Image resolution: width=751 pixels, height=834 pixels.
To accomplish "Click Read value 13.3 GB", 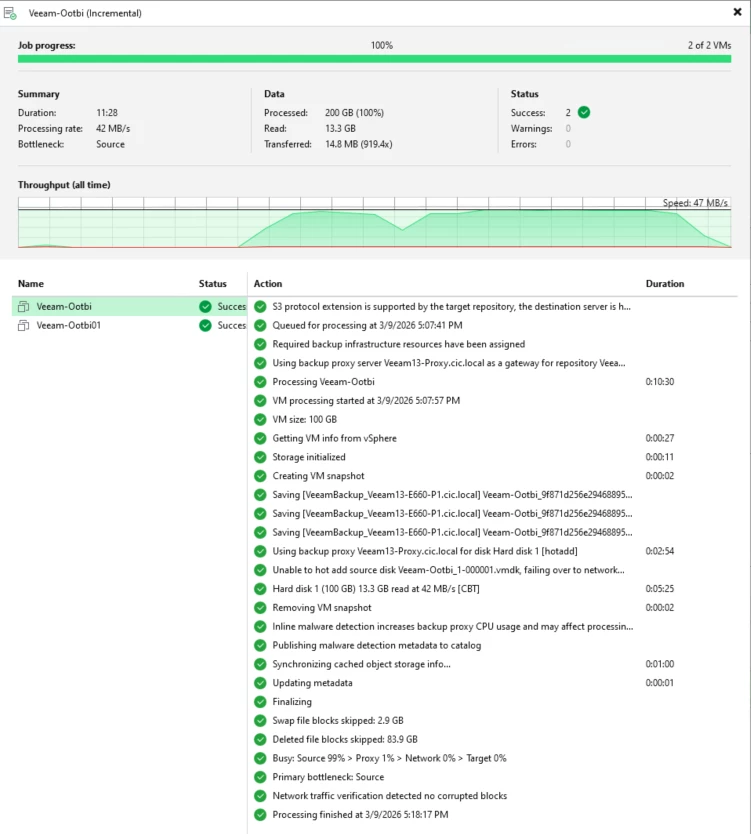I will click(340, 128).
